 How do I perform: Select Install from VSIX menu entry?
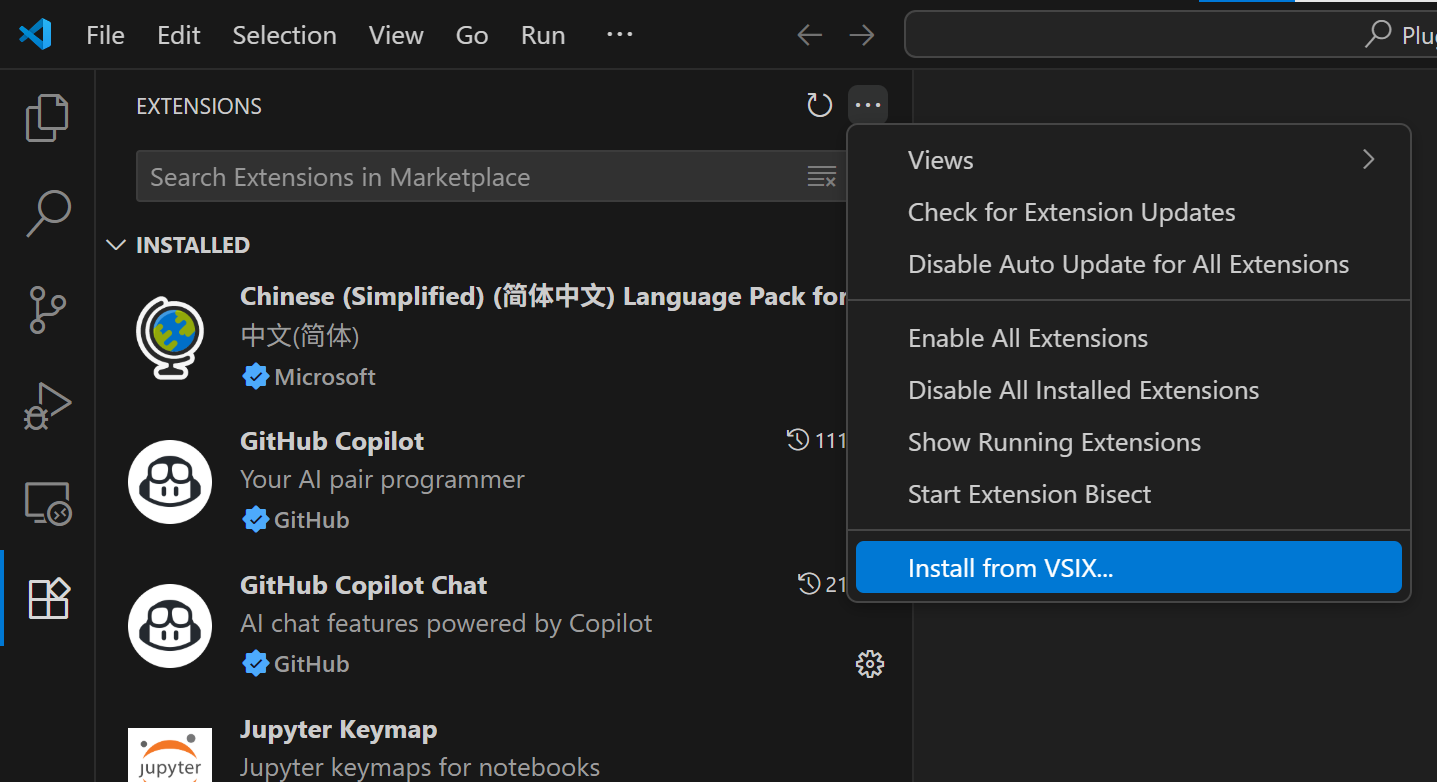1128,568
